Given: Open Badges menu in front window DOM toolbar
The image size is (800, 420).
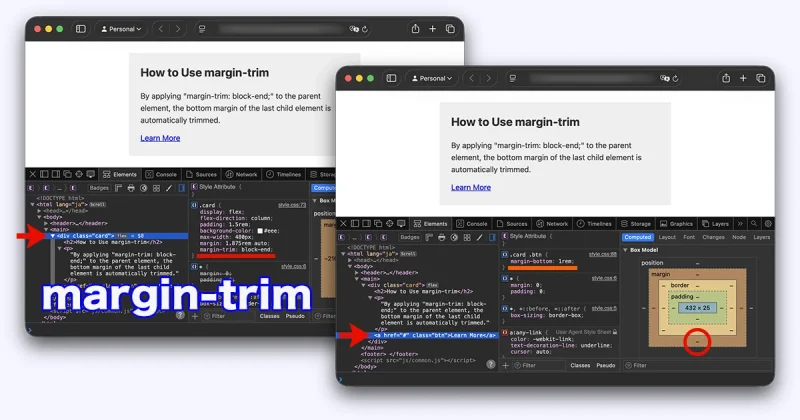Looking at the screenshot, I should click(409, 237).
